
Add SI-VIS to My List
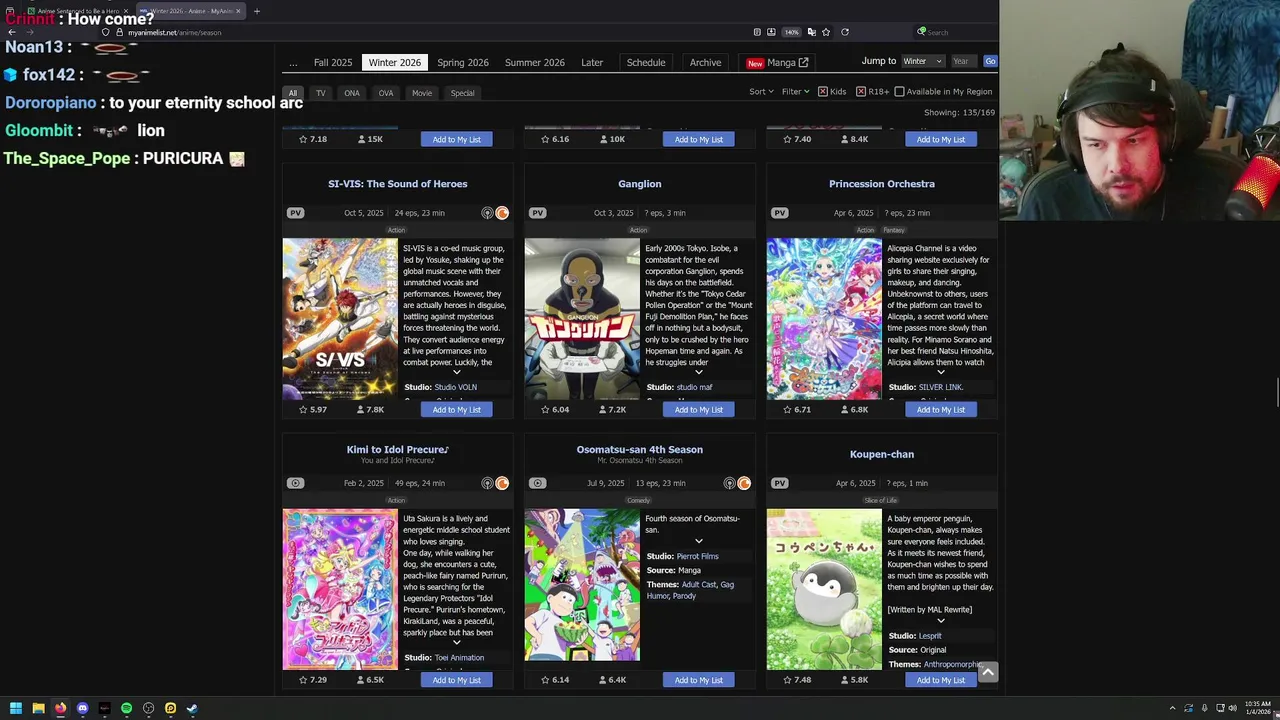(x=457, y=410)
